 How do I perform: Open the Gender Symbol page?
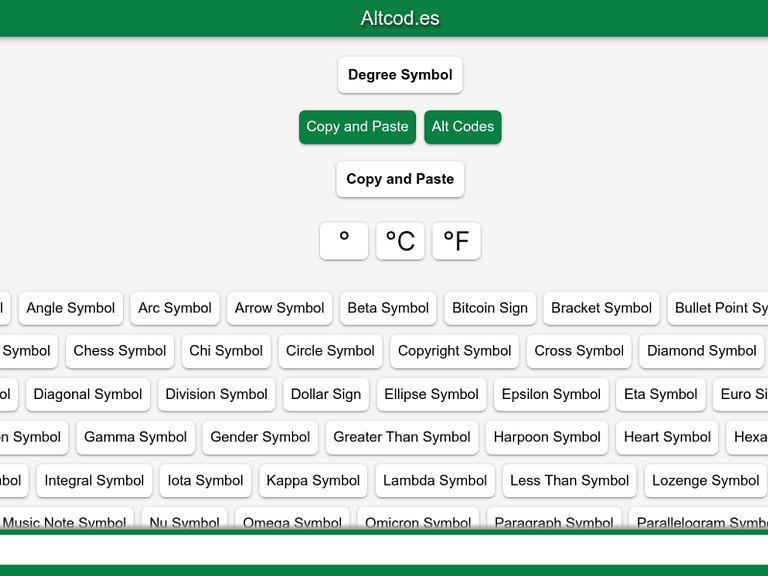click(x=260, y=437)
